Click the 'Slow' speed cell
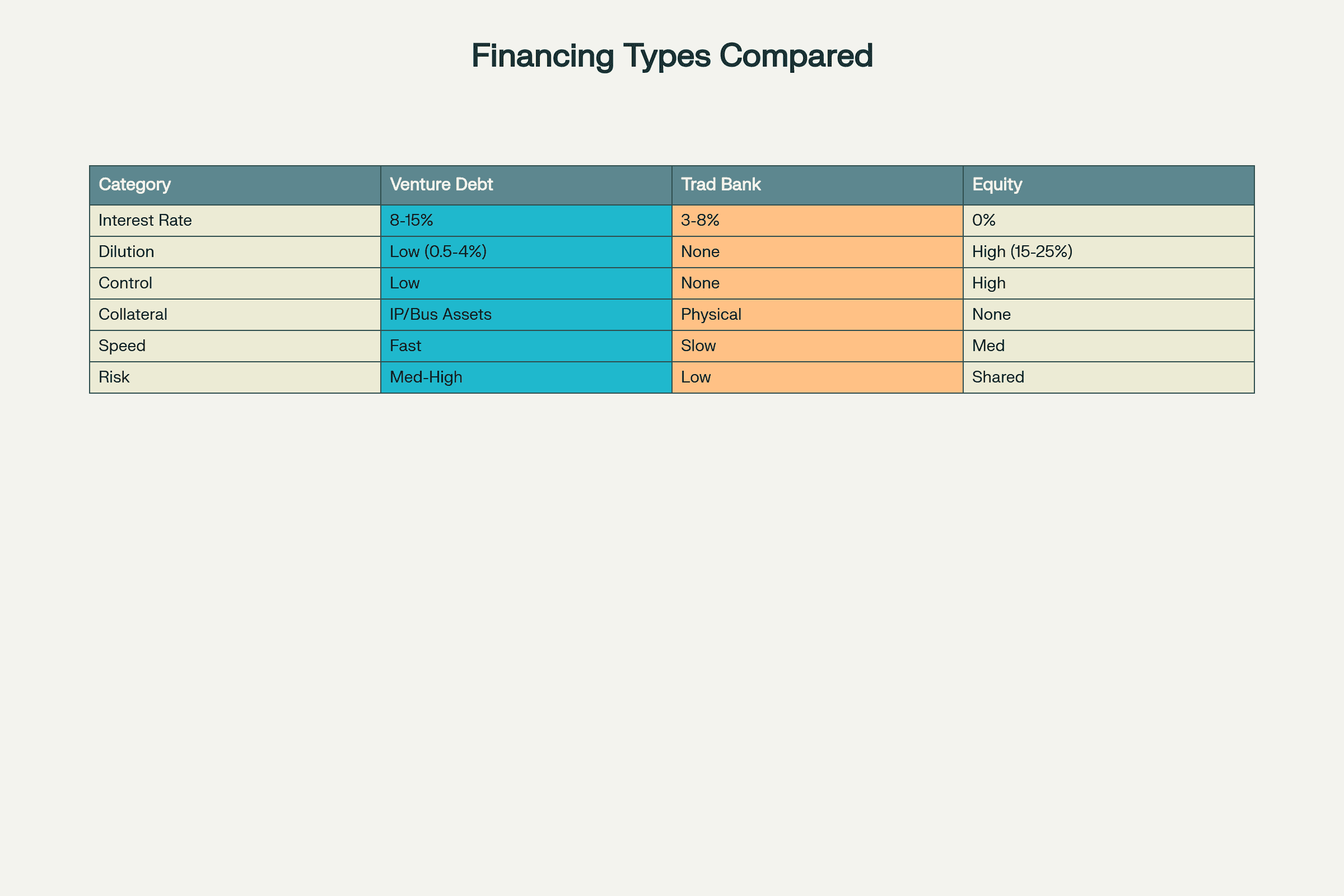 [x=698, y=346]
